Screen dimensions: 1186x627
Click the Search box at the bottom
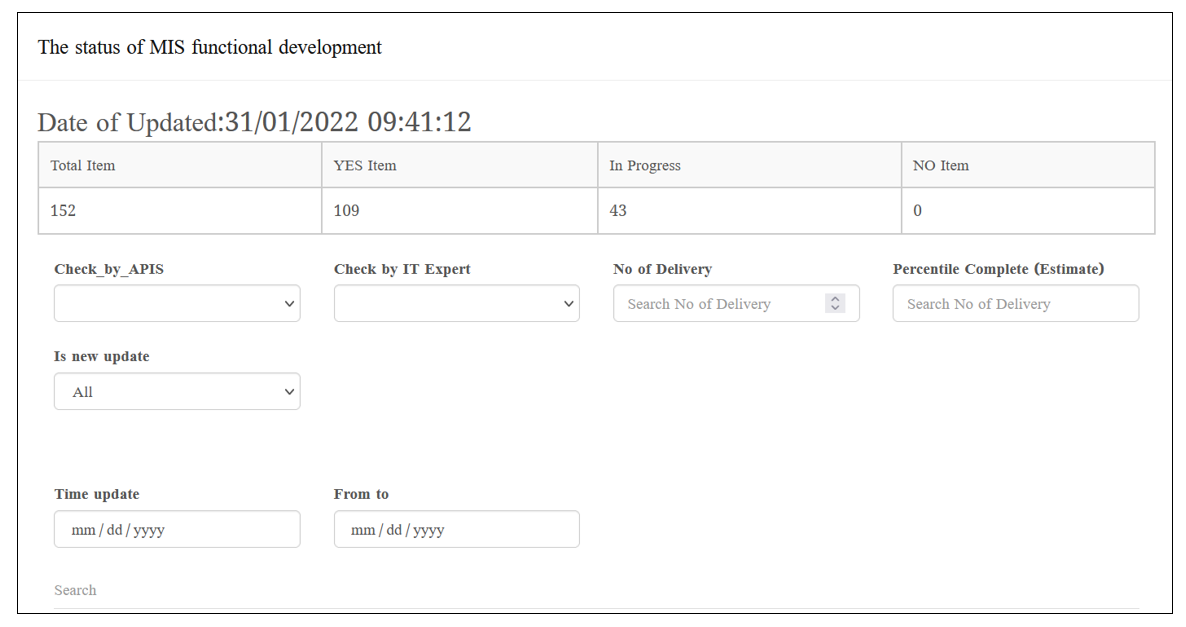click(x=595, y=591)
